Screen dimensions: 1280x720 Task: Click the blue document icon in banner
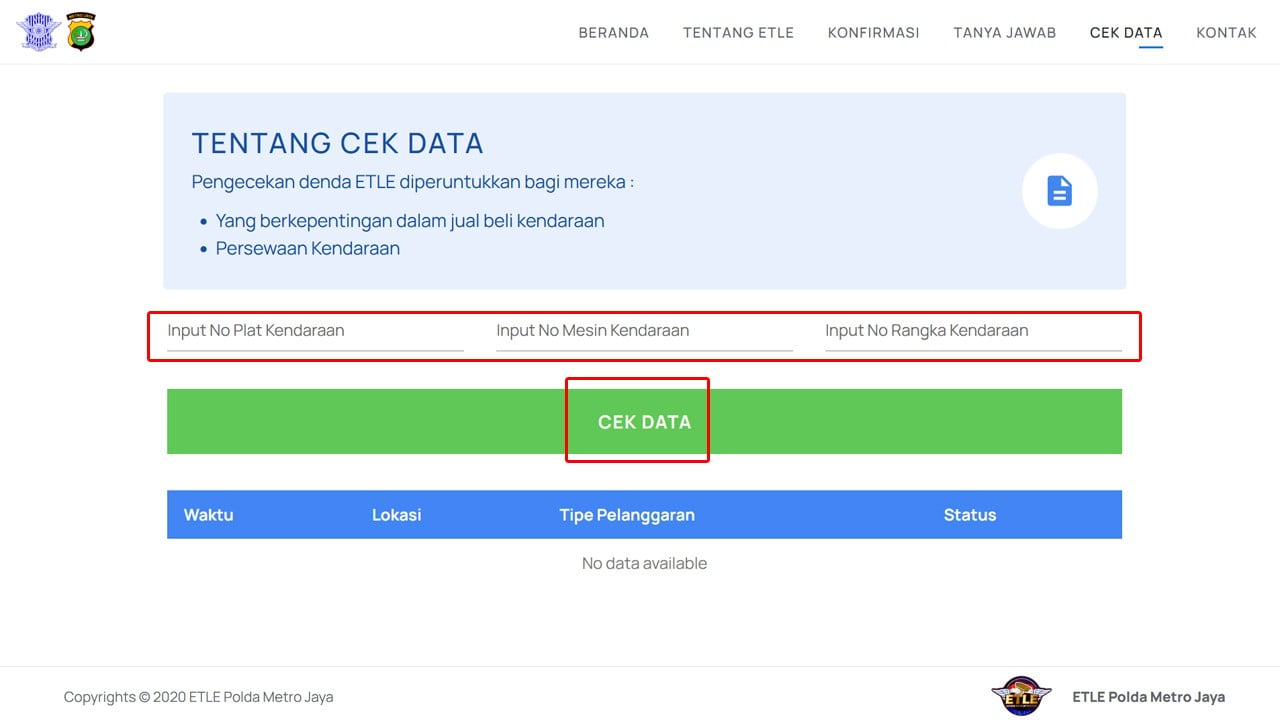(1060, 191)
